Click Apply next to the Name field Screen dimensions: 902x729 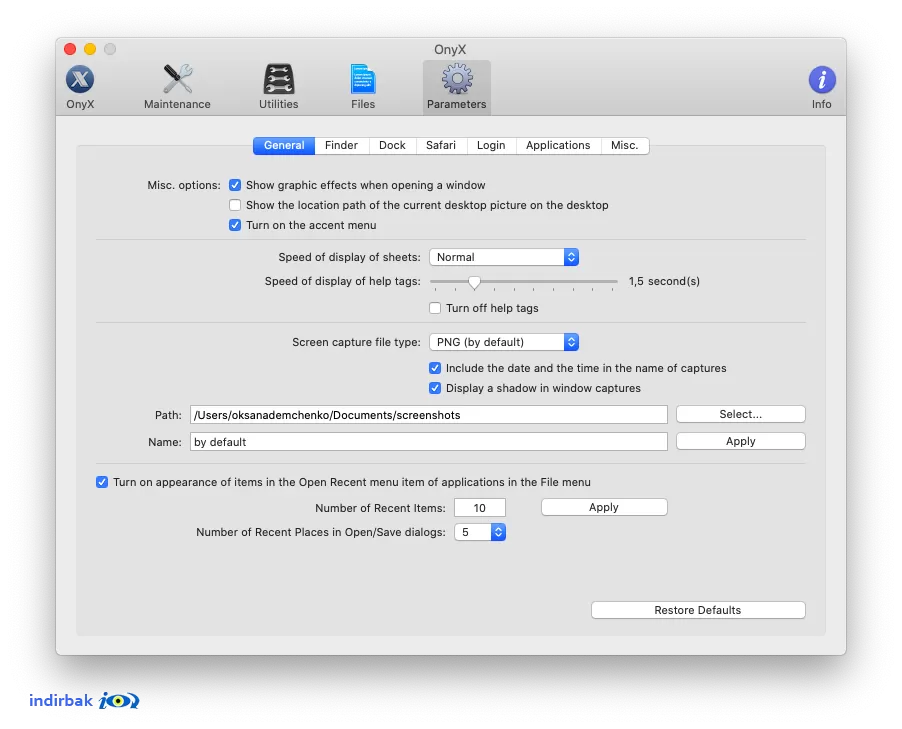pyautogui.click(x=741, y=441)
